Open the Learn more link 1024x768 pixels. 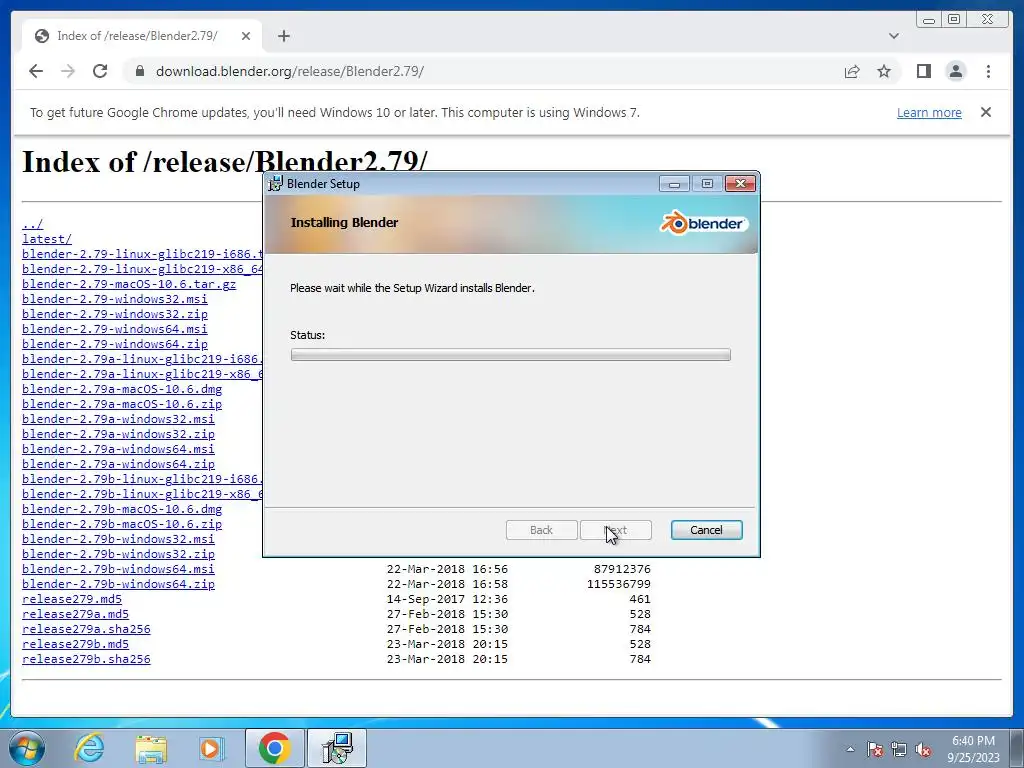point(929,112)
